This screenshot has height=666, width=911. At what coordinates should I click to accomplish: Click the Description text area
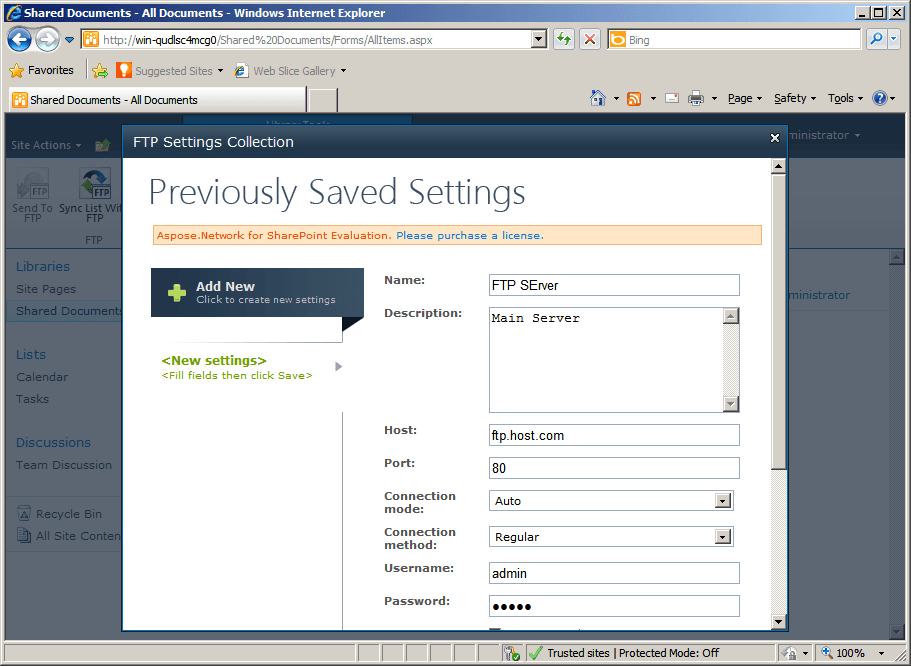coord(607,360)
